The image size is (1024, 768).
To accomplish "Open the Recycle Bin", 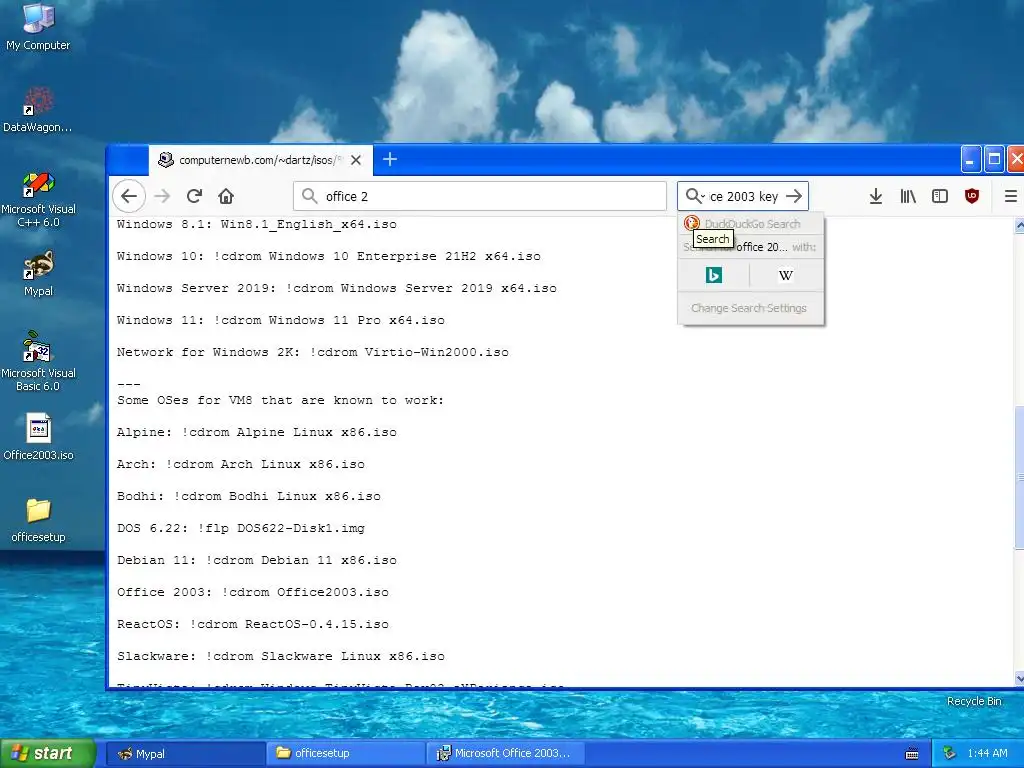I will click(x=974, y=701).
